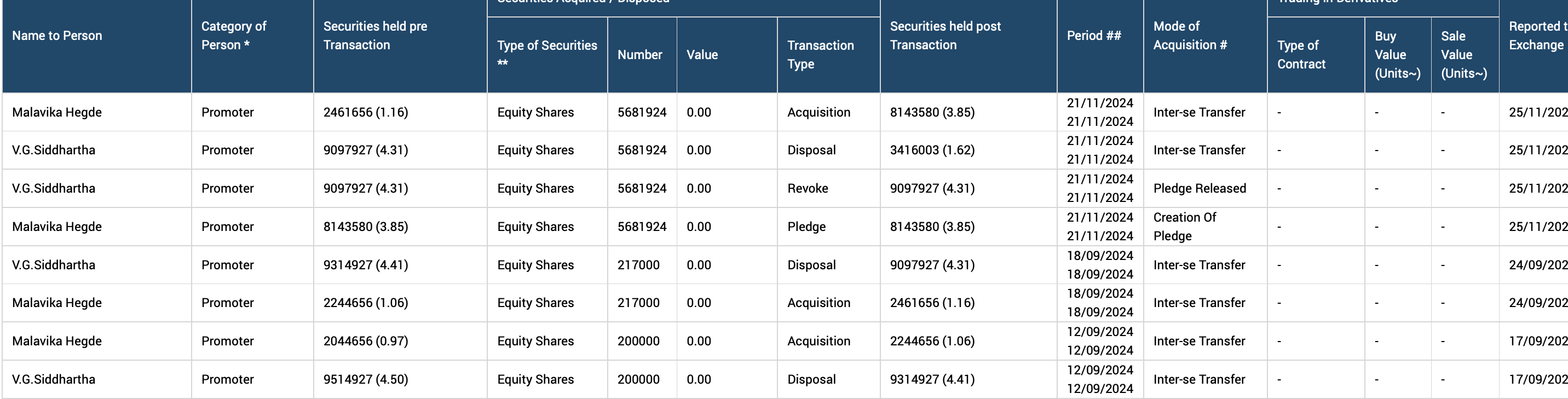Click Securities held post Transaction header

pos(945,36)
